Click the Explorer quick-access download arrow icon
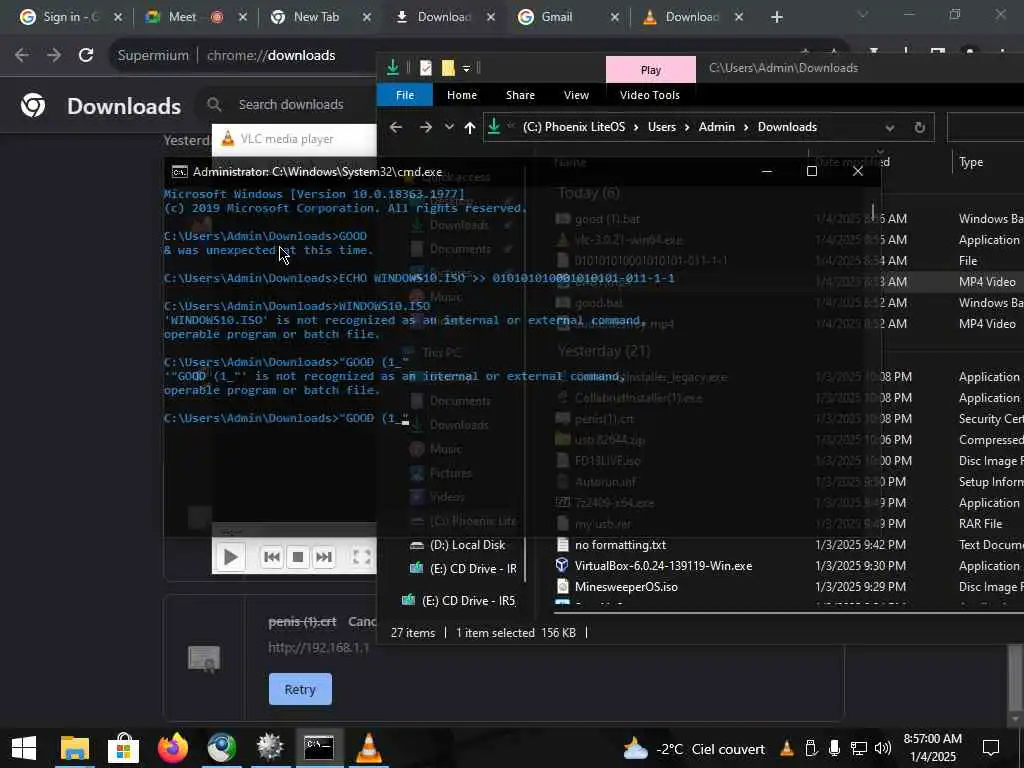The width and height of the screenshot is (1024, 768). 392,67
